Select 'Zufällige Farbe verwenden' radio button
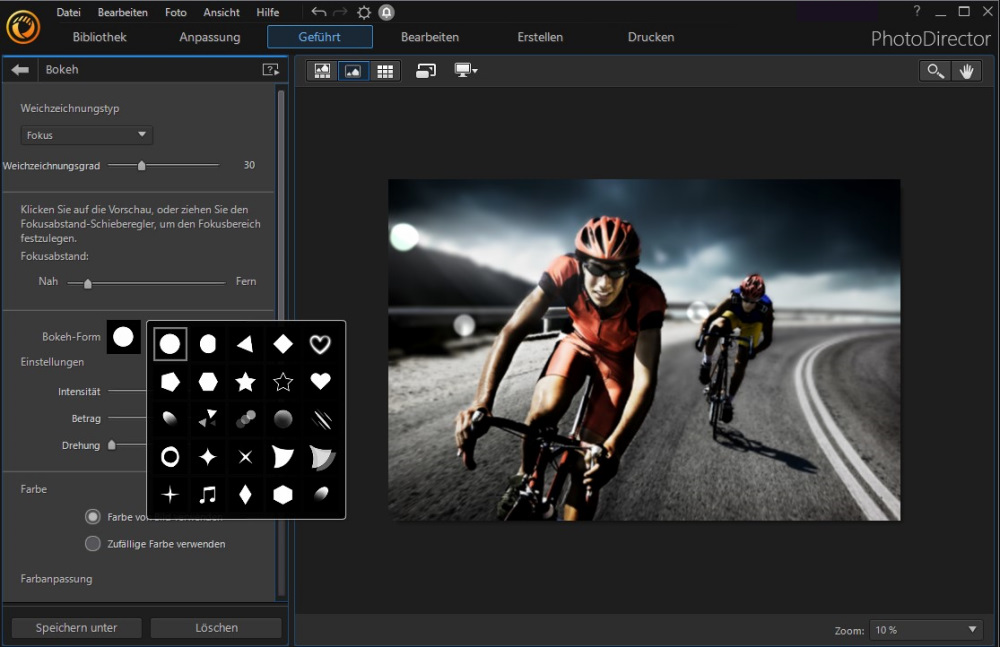The image size is (1000, 647). click(93, 544)
